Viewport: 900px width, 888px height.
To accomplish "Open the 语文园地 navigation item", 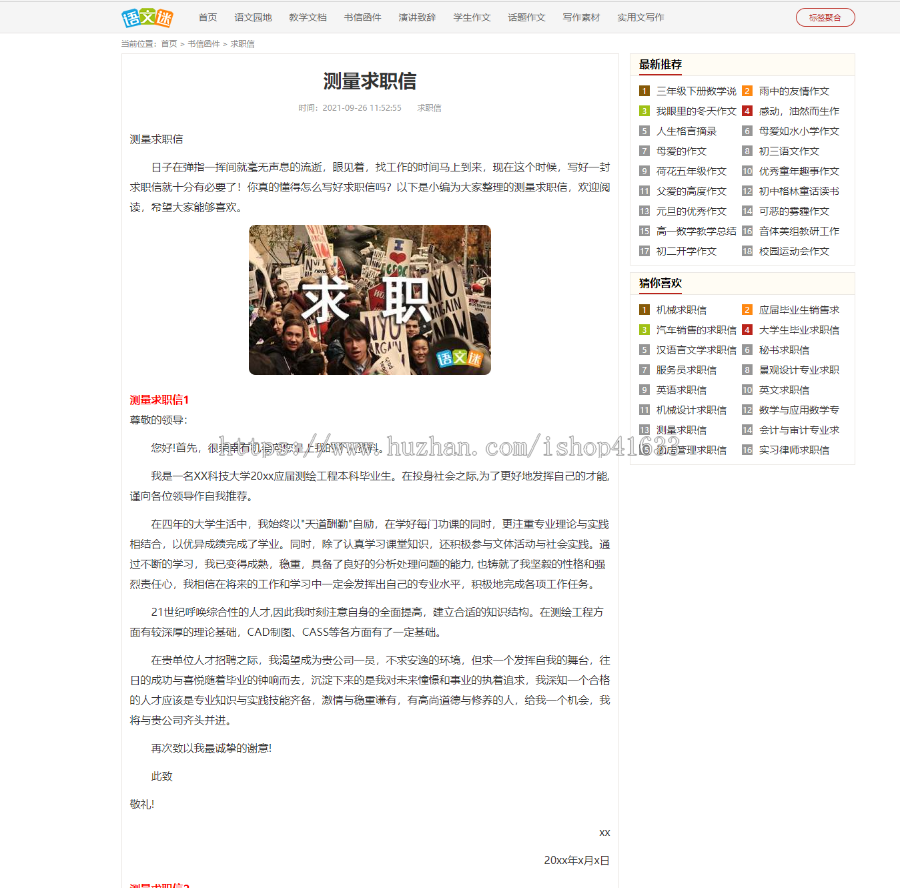I will pos(253,18).
